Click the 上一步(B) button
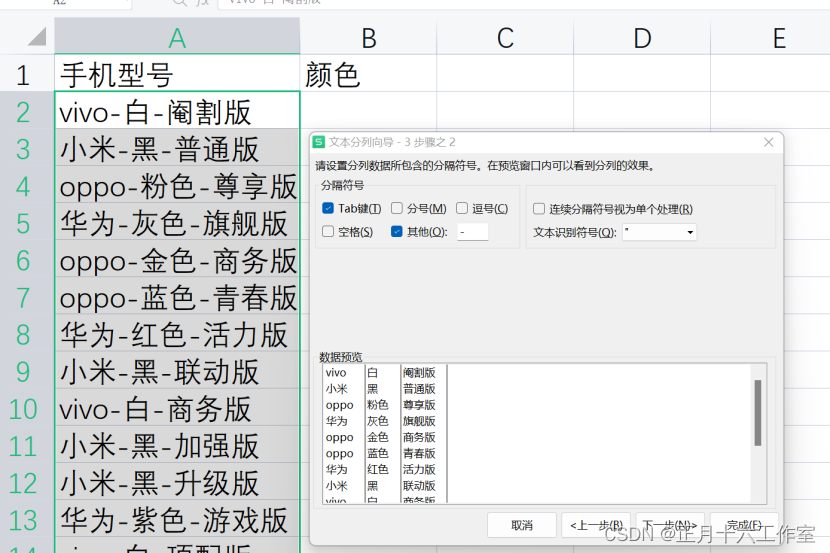 [x=596, y=525]
